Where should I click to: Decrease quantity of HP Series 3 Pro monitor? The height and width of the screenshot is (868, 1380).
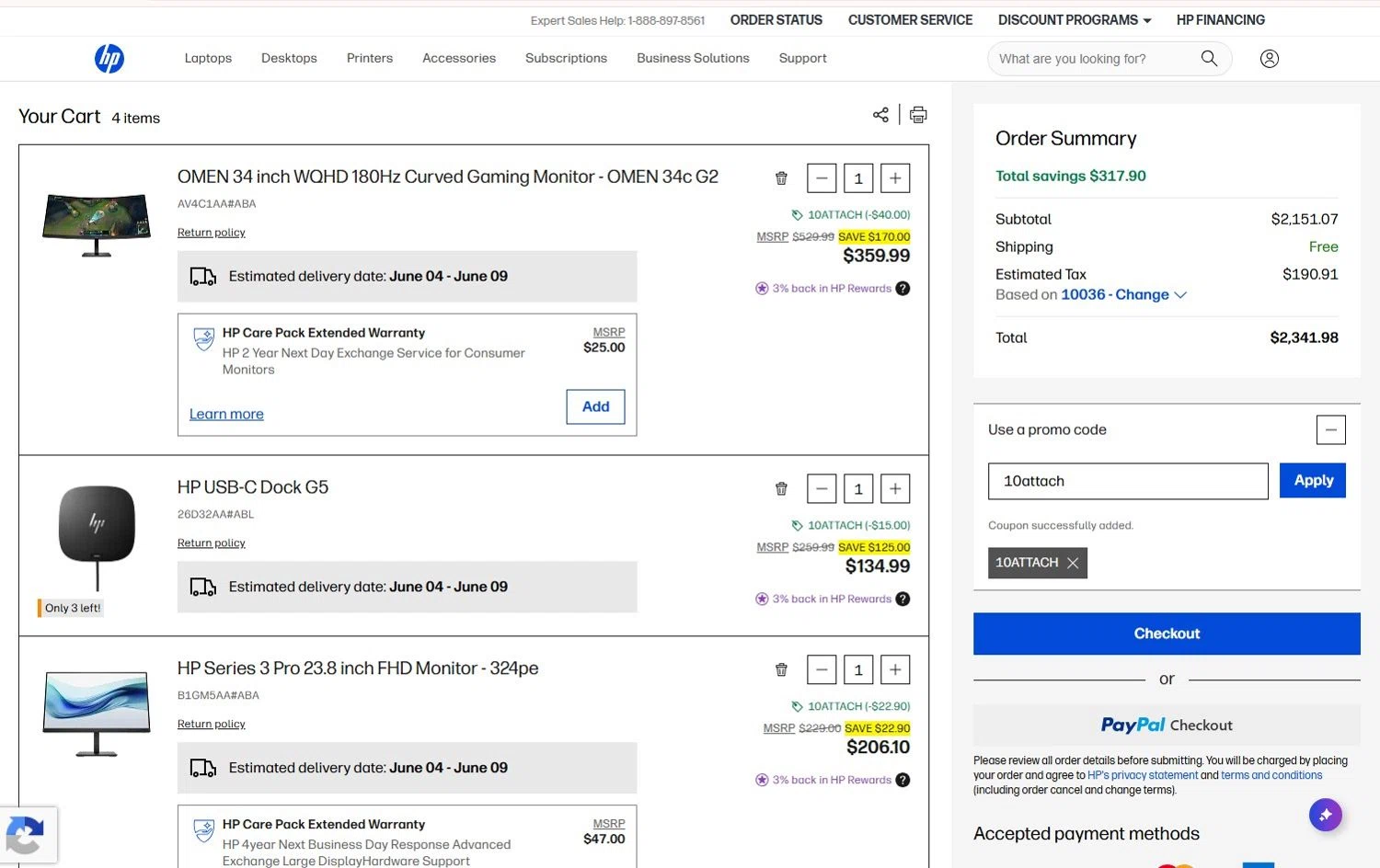coord(822,670)
